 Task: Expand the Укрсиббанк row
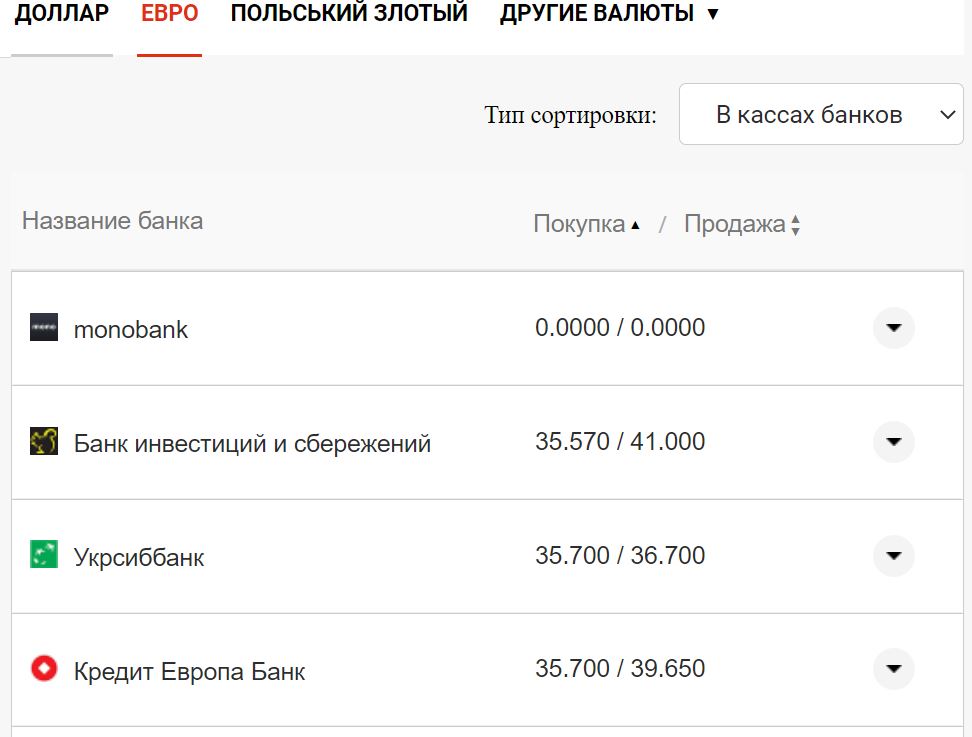tap(893, 555)
